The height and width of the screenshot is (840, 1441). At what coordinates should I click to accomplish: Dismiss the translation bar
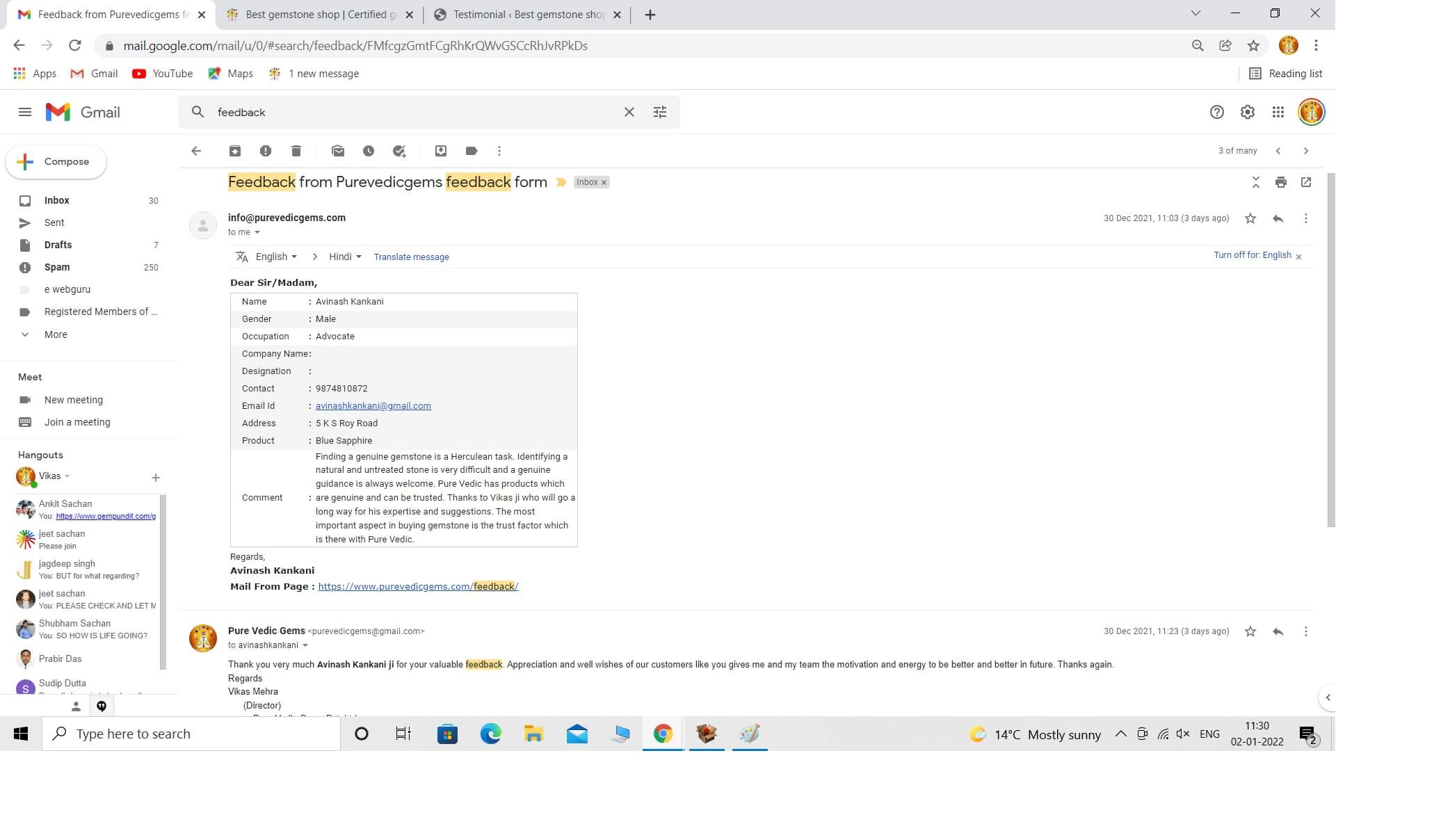pos(1298,257)
